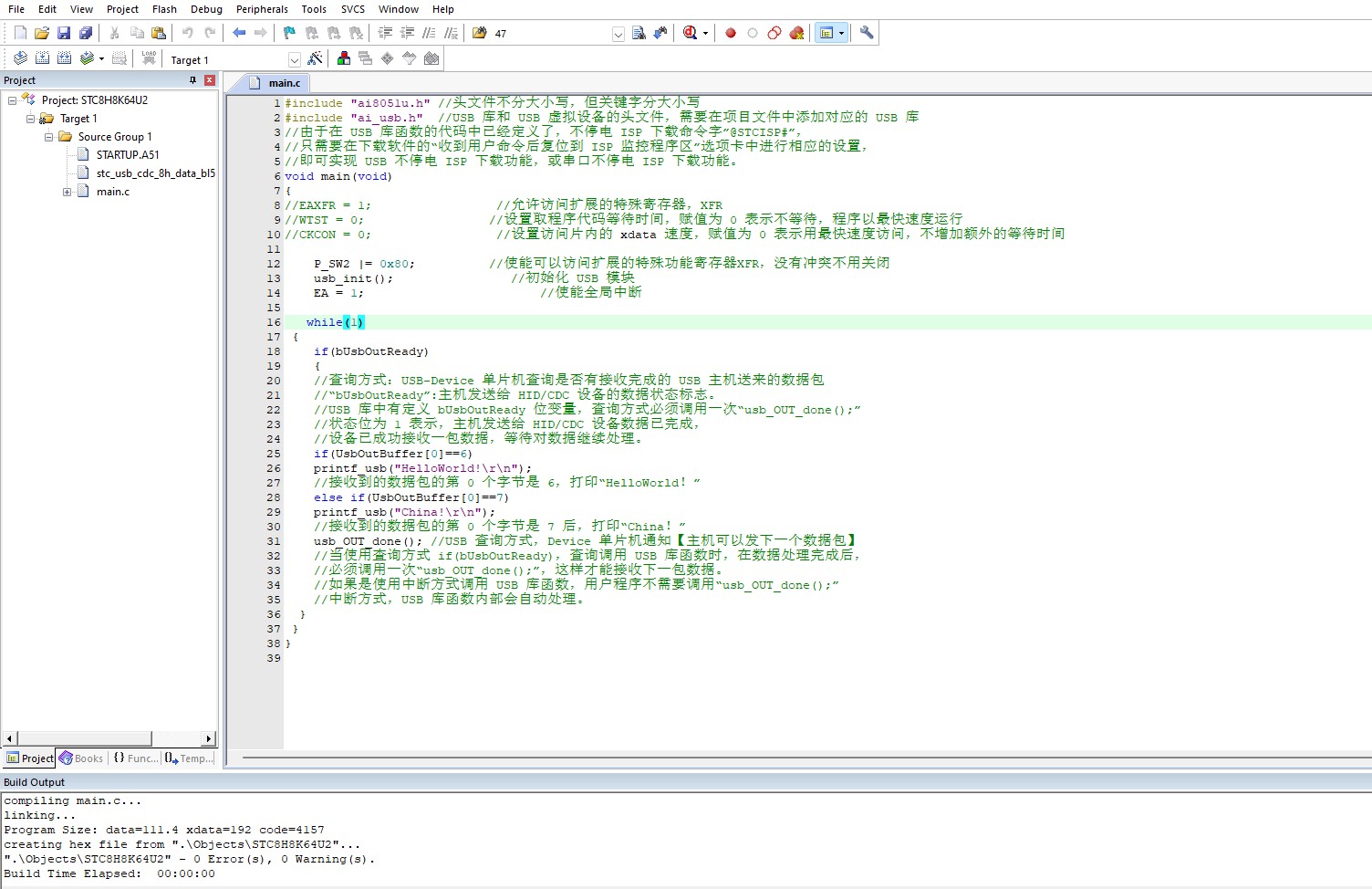1372x889 pixels.
Task: Toggle the window layout button
Action: [x=826, y=33]
